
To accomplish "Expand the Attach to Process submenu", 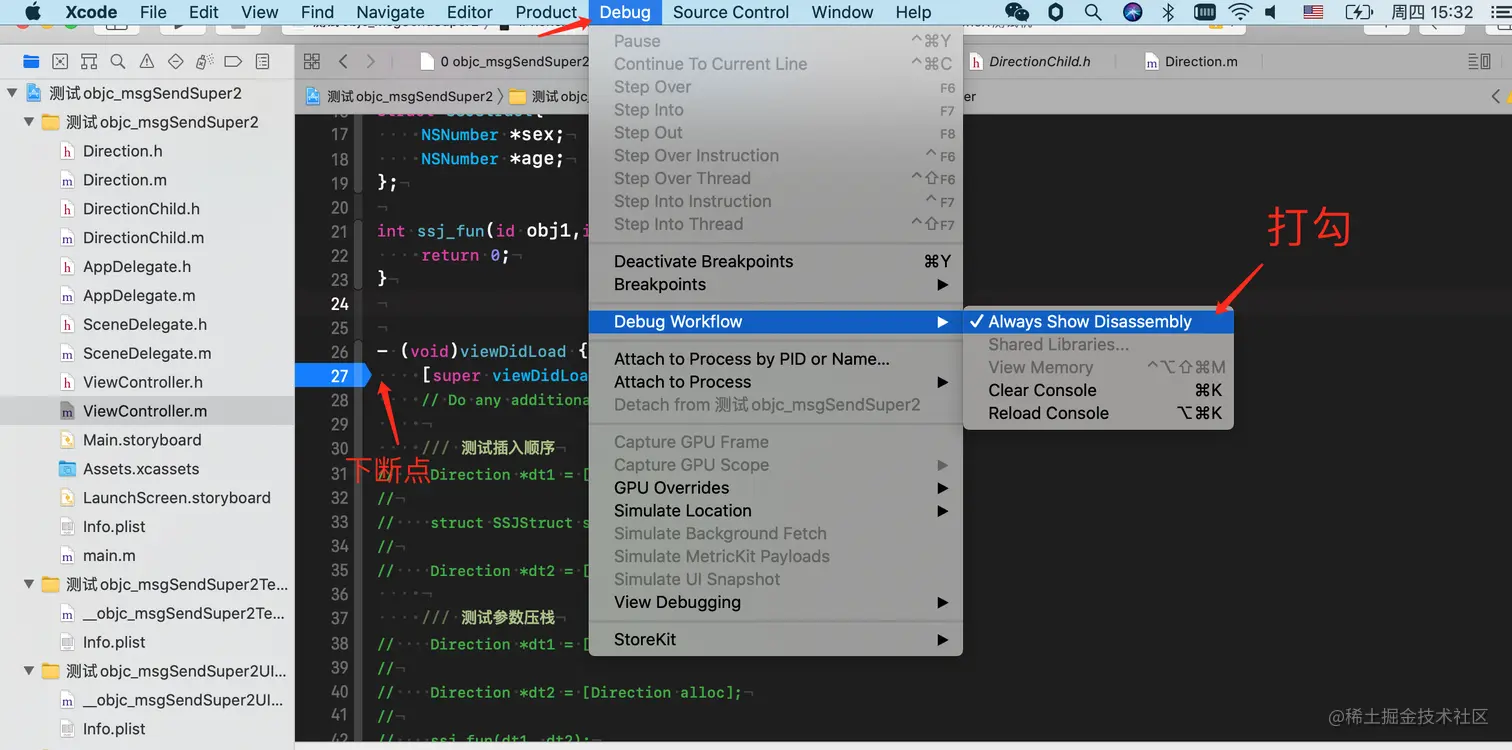I will 775,382.
